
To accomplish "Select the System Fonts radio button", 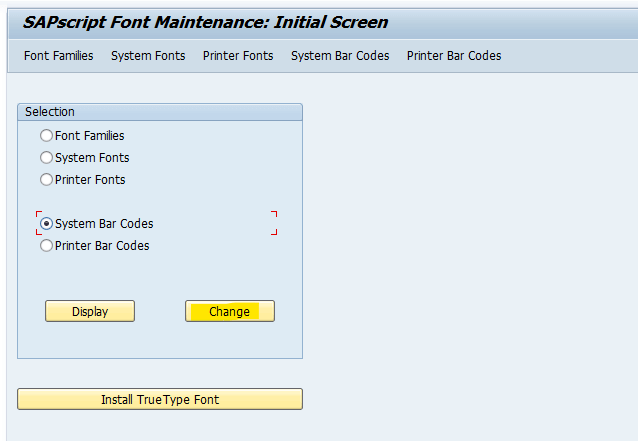I will click(x=46, y=157).
